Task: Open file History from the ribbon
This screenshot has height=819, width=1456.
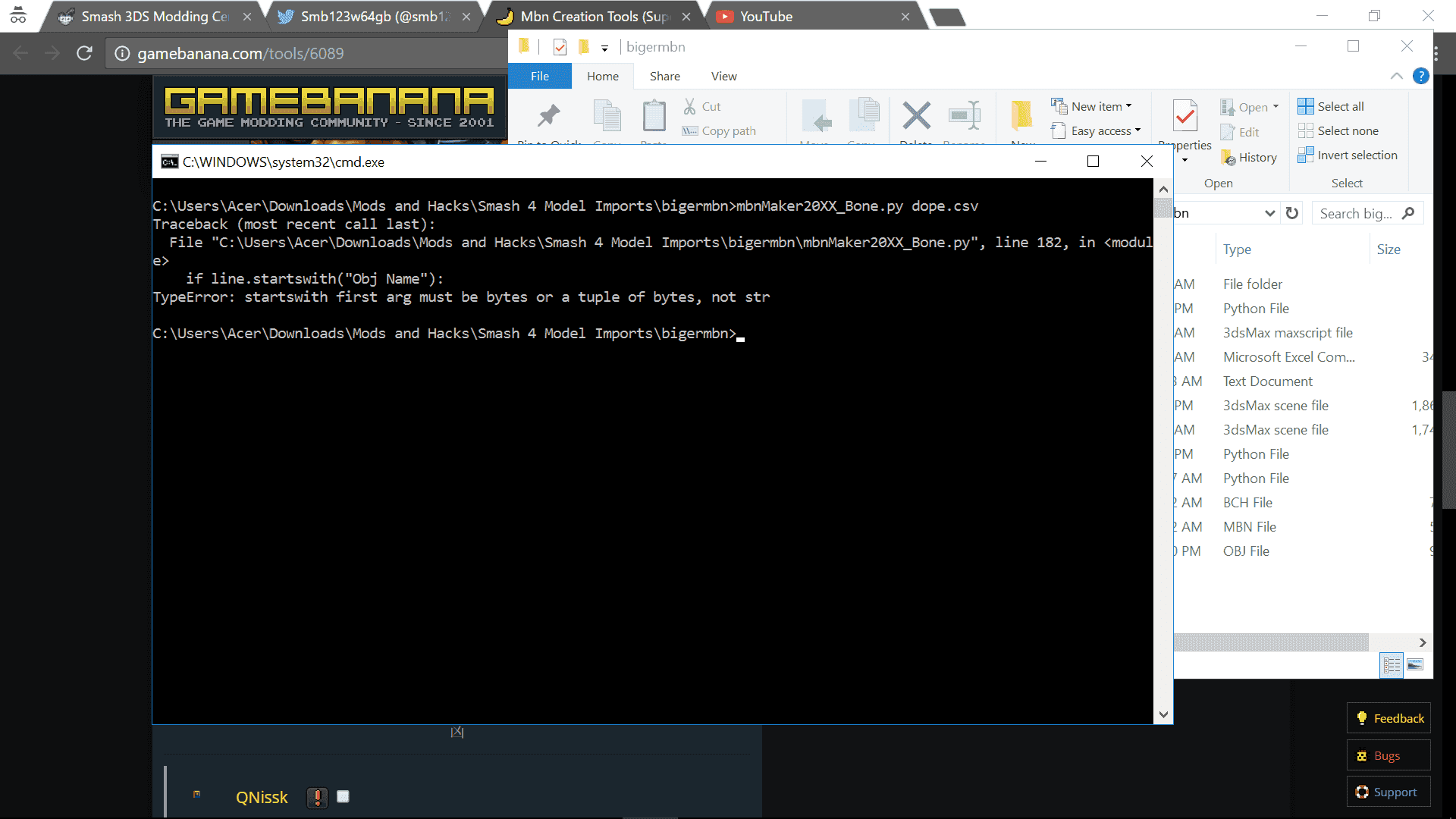Action: click(x=1249, y=158)
